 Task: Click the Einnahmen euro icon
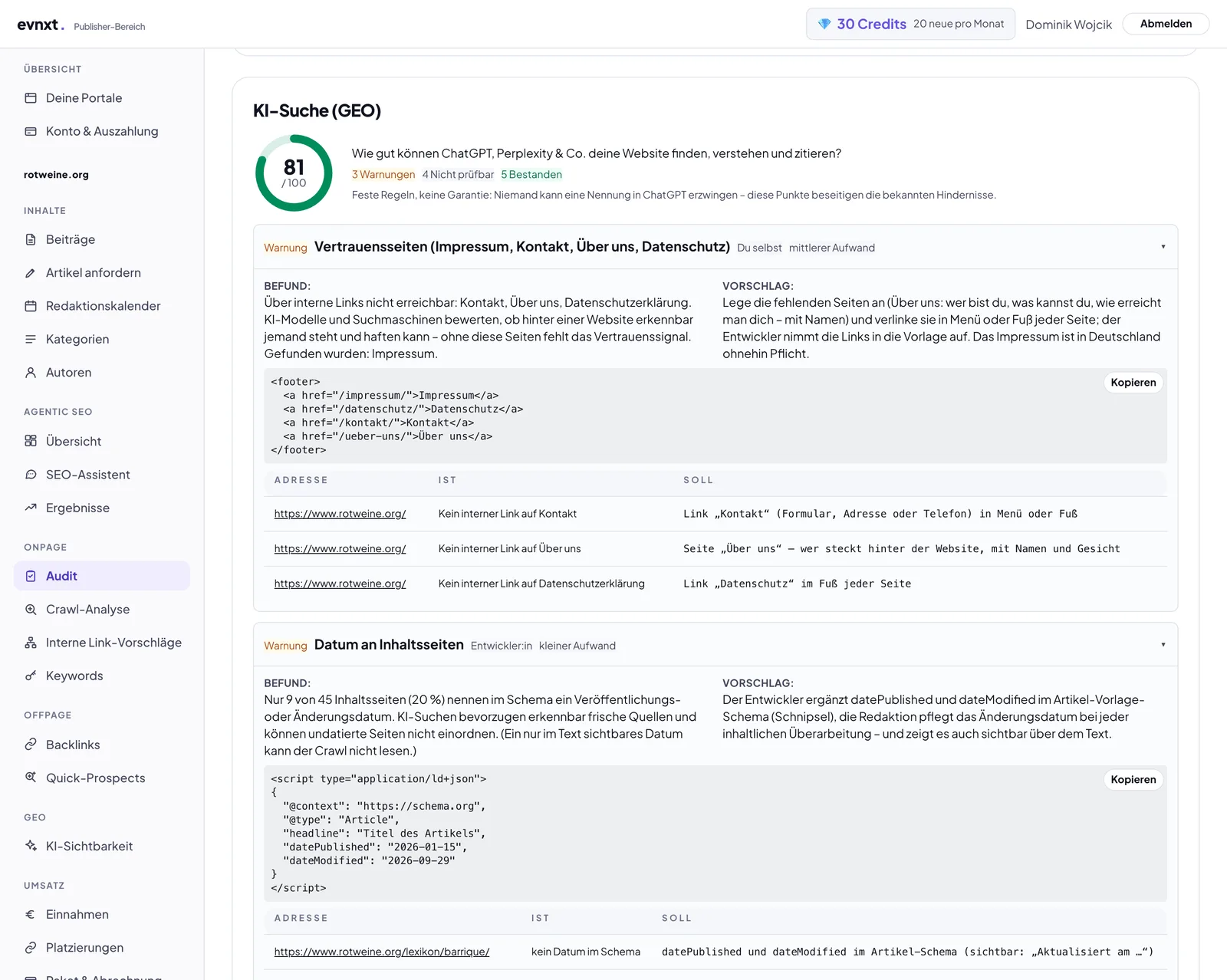pos(31,914)
